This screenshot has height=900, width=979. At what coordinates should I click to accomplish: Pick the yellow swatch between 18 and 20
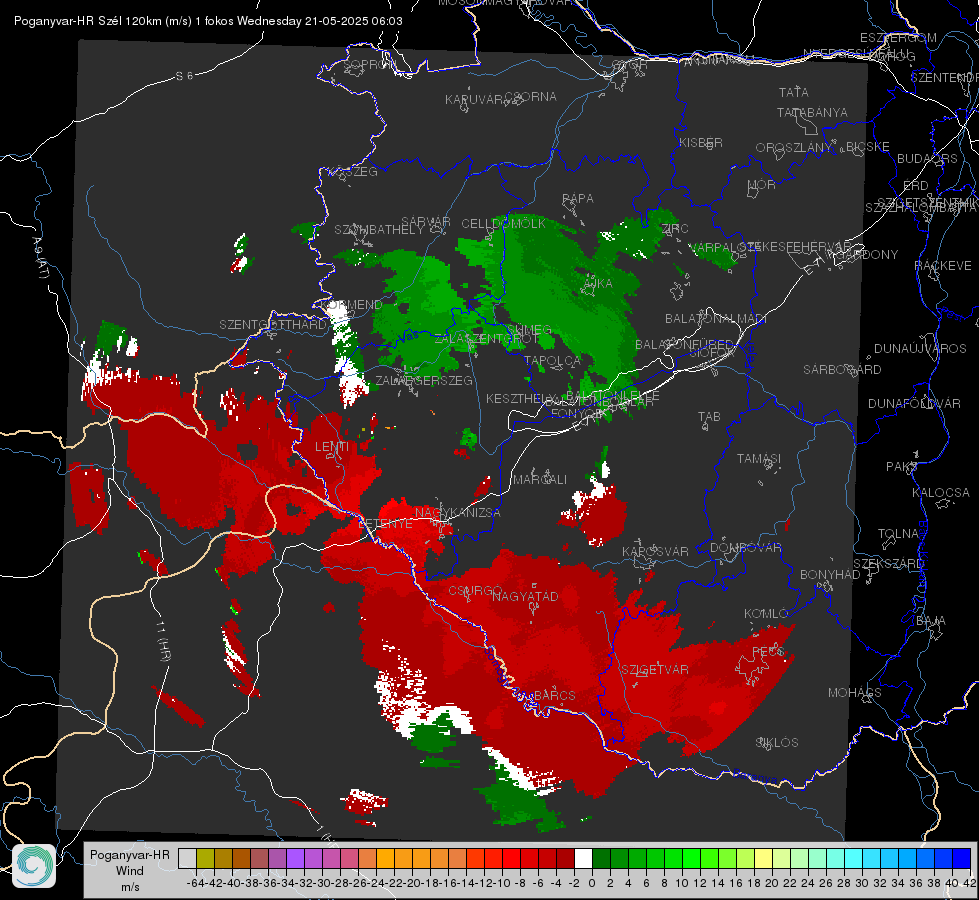tap(763, 858)
